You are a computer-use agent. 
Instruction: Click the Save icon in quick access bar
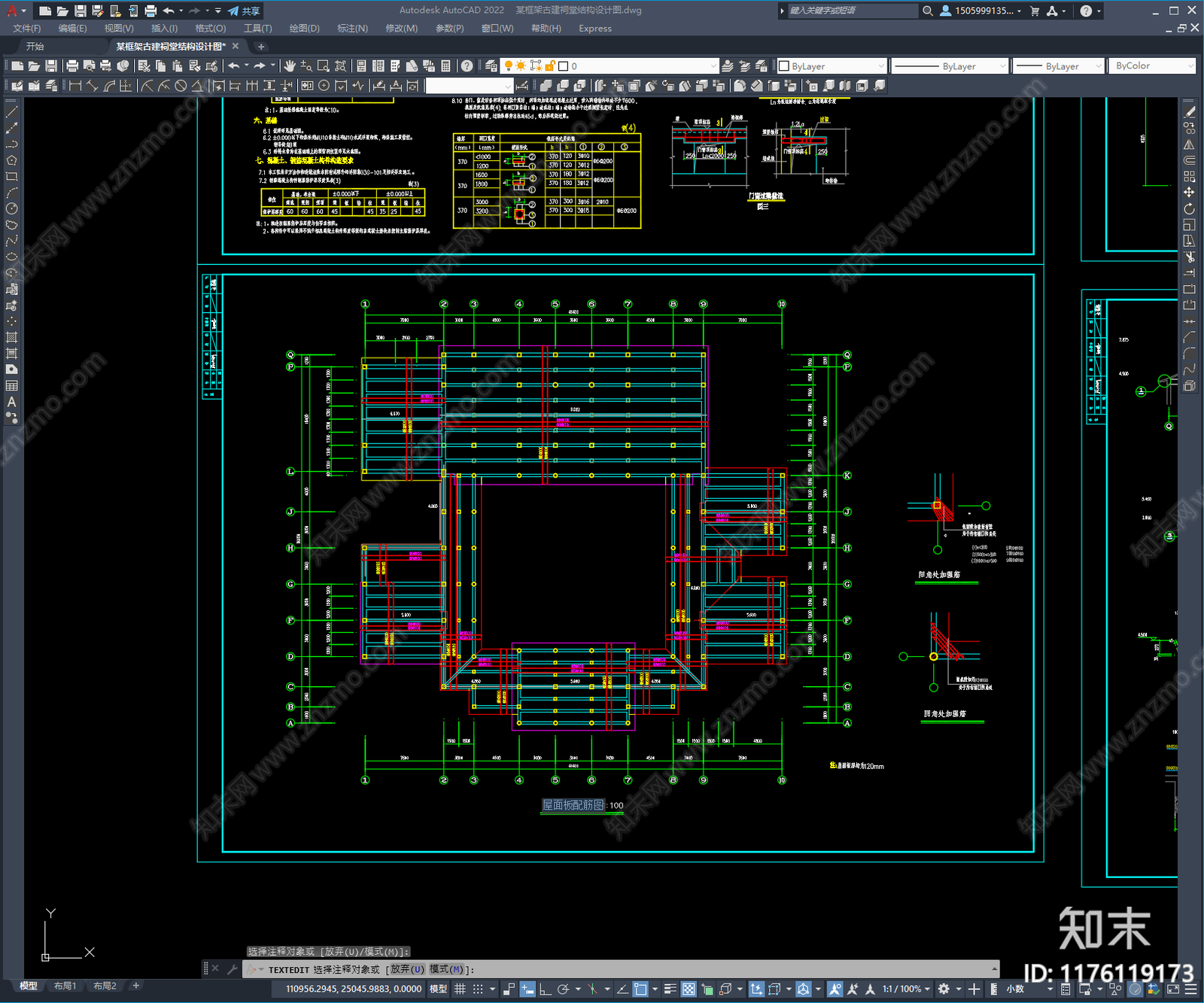80,11
